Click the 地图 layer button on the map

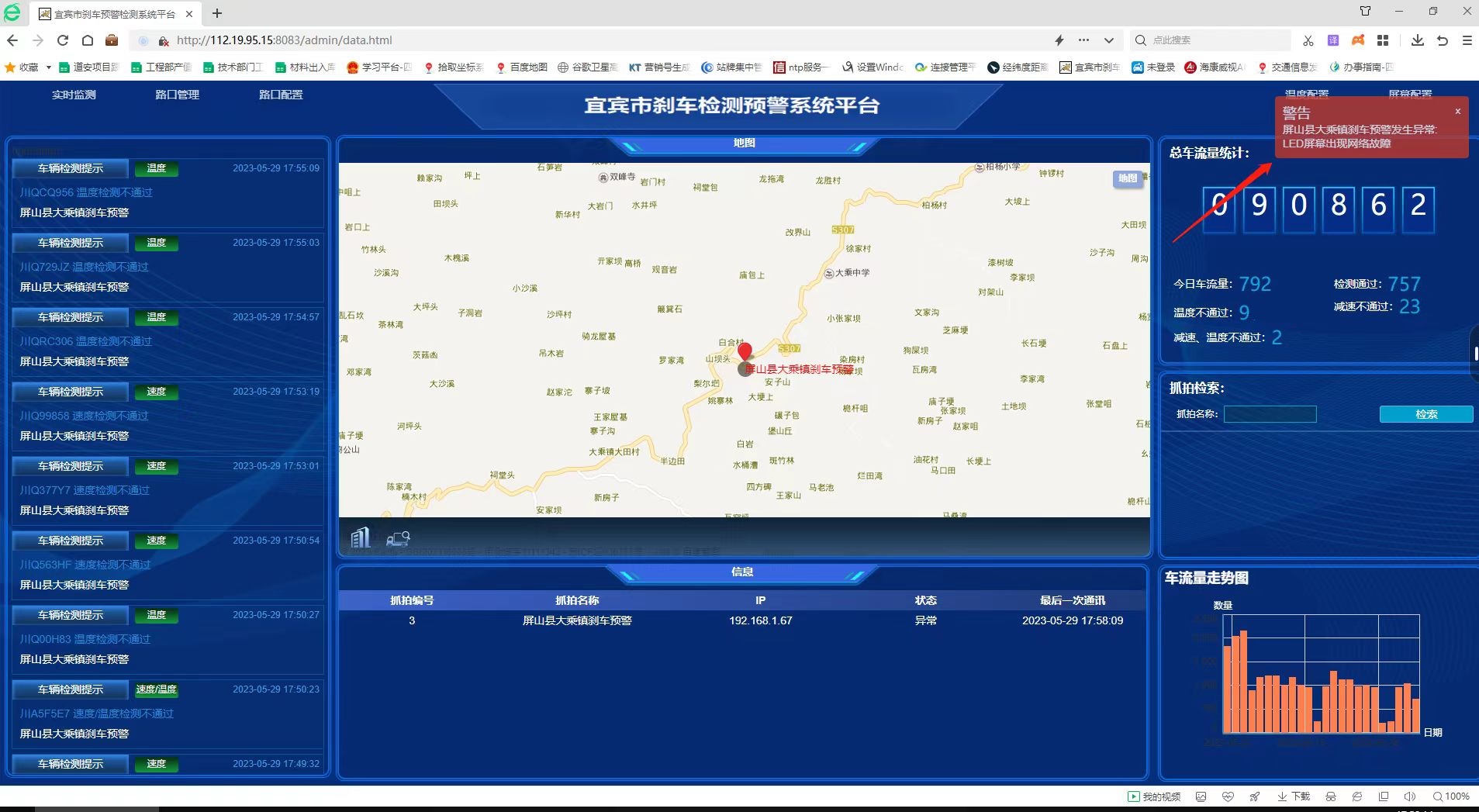(x=1128, y=179)
